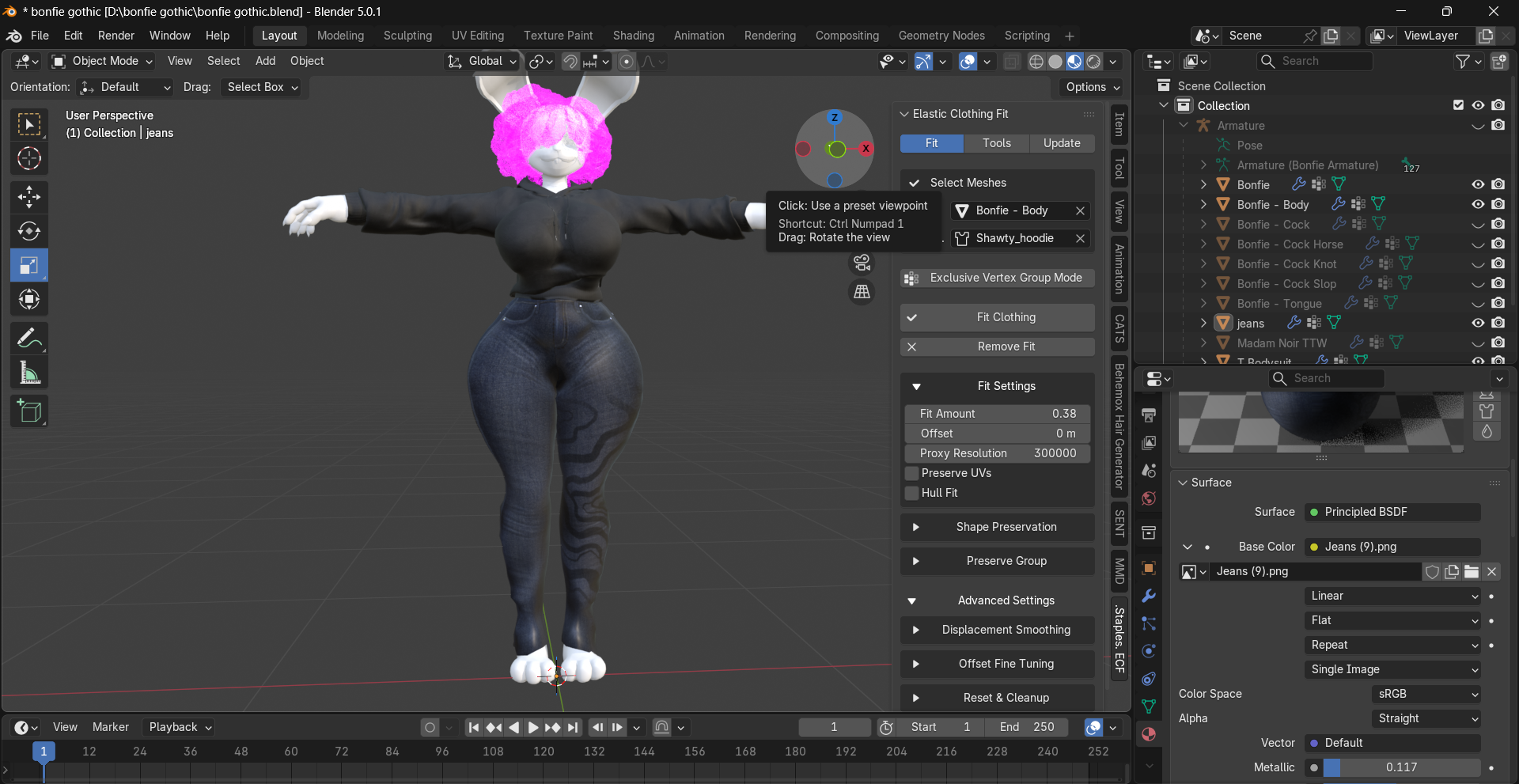The width and height of the screenshot is (1519, 784).
Task: Toggle camera view in viewport
Action: click(862, 263)
